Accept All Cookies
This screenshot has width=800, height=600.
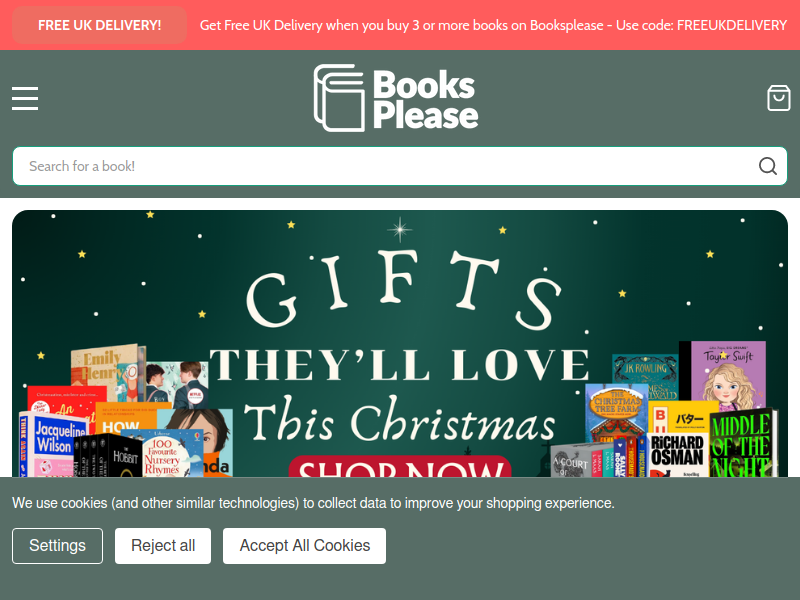[x=305, y=546]
